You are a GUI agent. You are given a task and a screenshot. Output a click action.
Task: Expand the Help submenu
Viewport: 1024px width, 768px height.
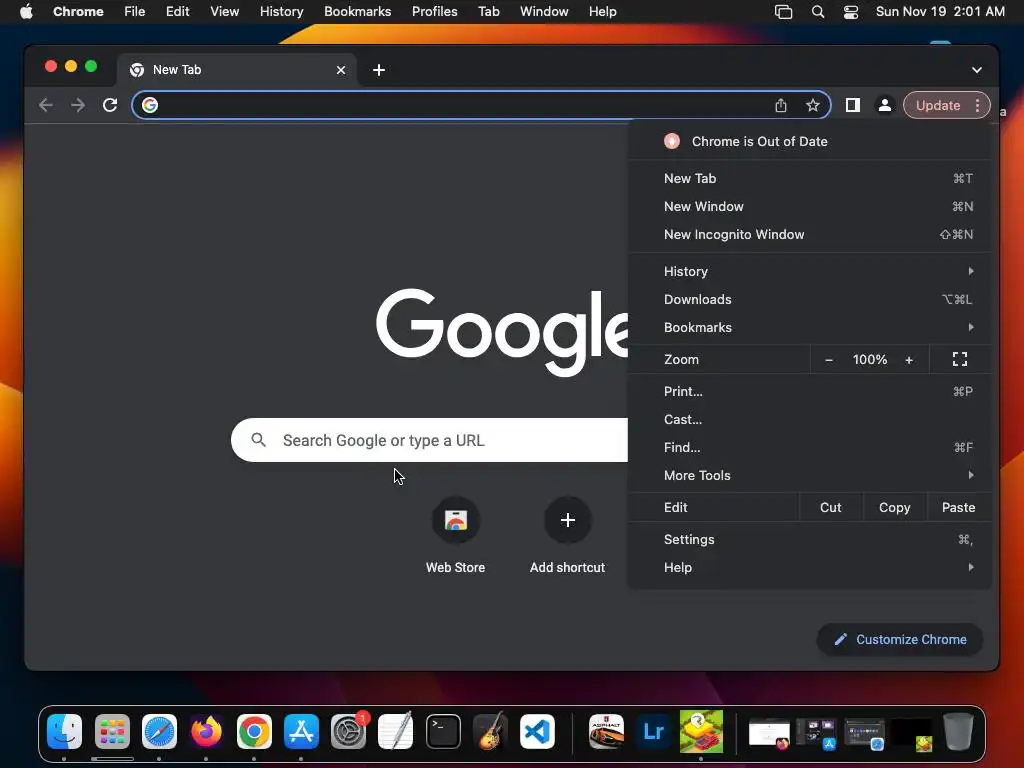tap(810, 568)
